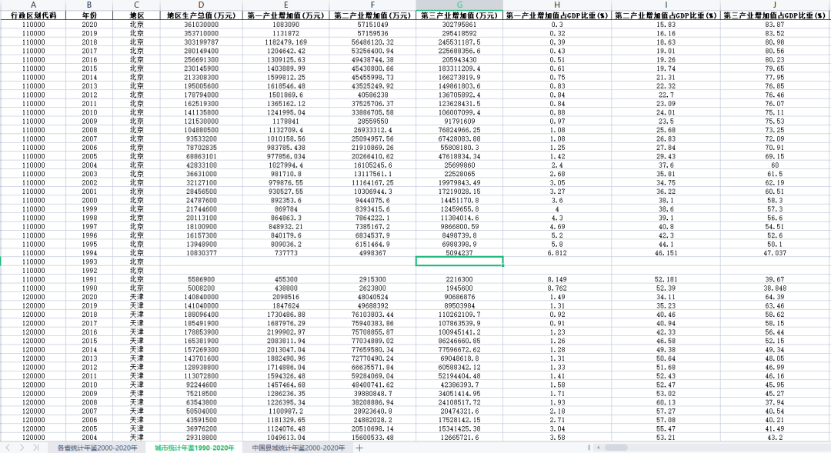831x453 pixels.
Task: Select column E by its header
Action: [286, 5]
